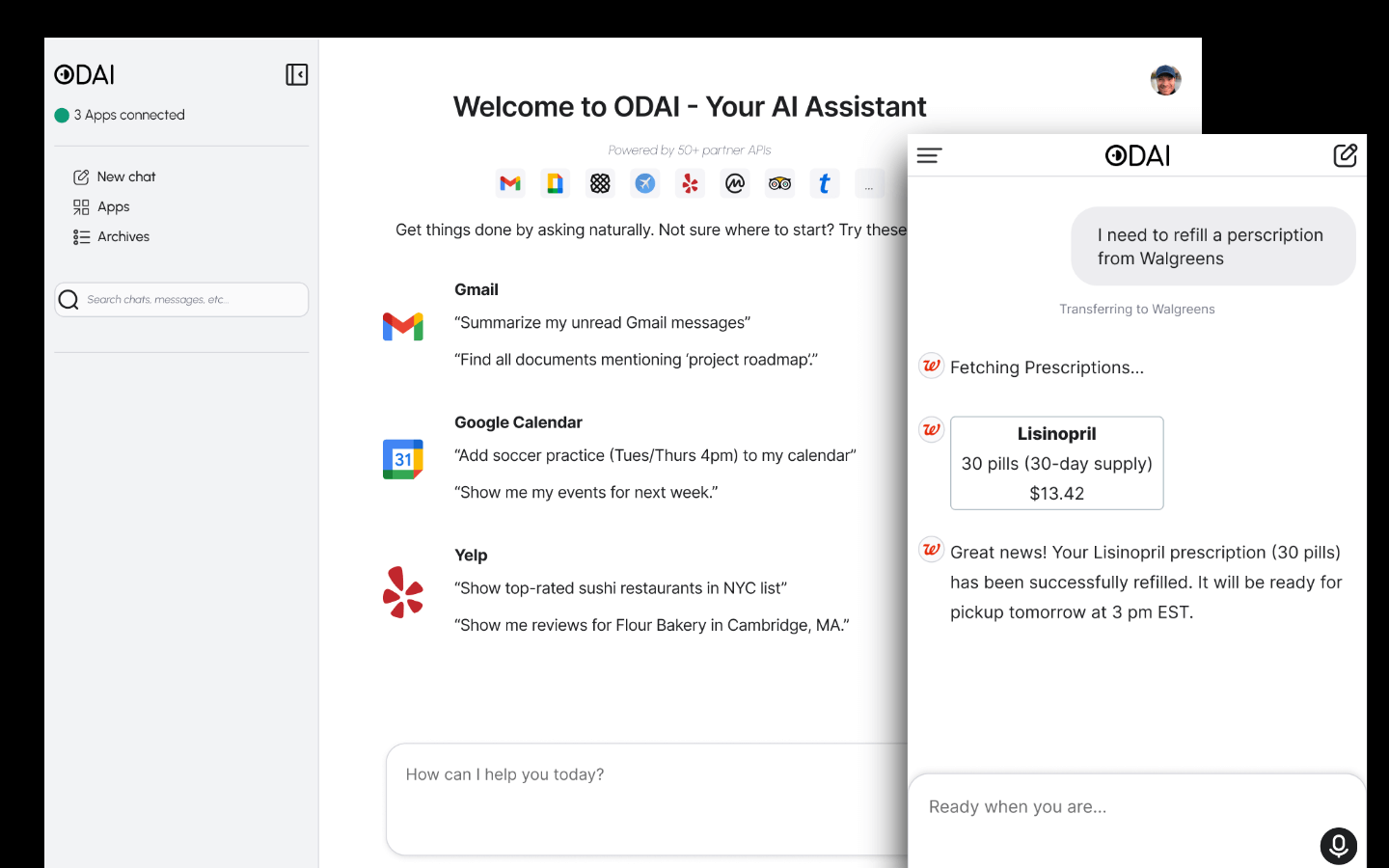Open the Lisinopril prescription card
1389x868 pixels.
pos(1057,463)
